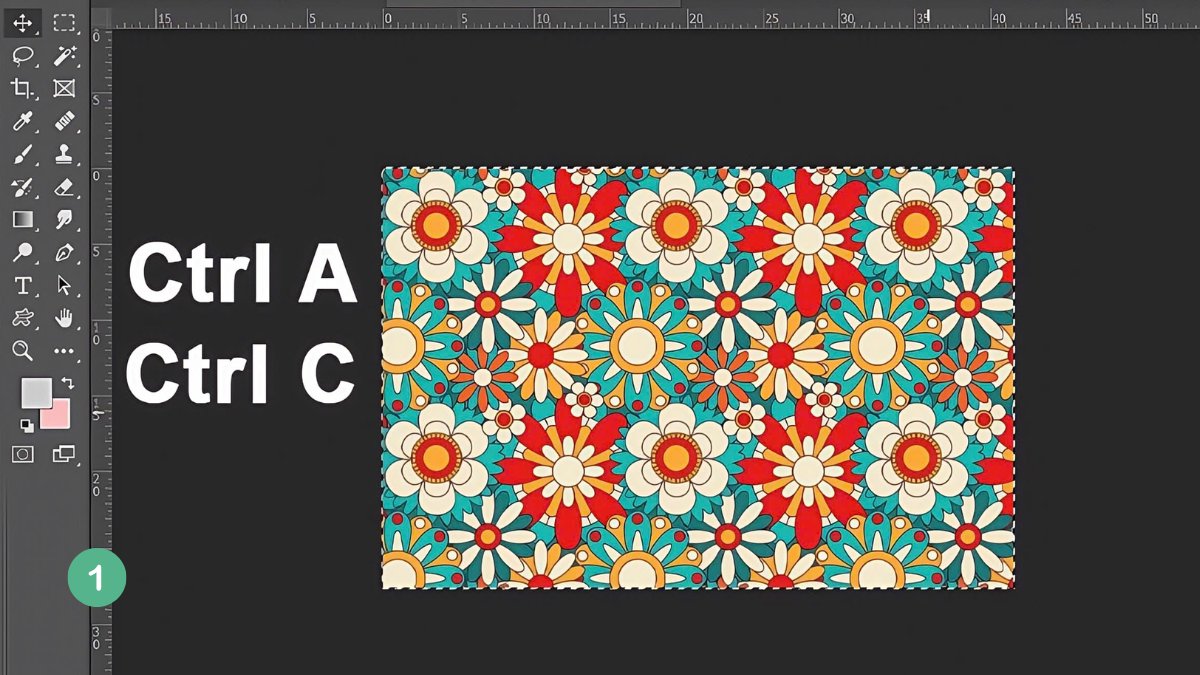The width and height of the screenshot is (1200, 675).
Task: Activate the Rectangular Marquee tool
Action: pos(64,24)
